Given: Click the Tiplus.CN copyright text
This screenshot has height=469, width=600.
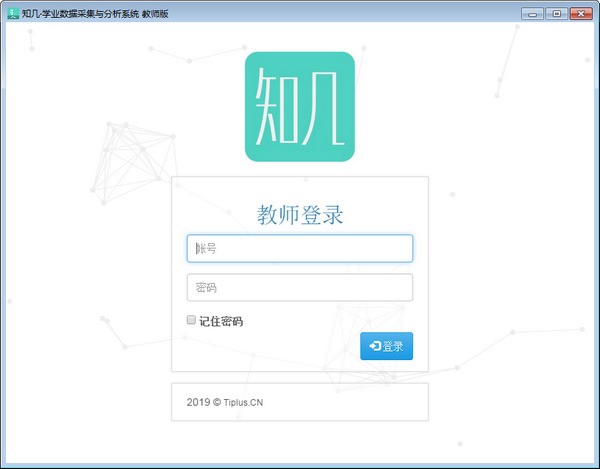Looking at the screenshot, I should [x=225, y=403].
